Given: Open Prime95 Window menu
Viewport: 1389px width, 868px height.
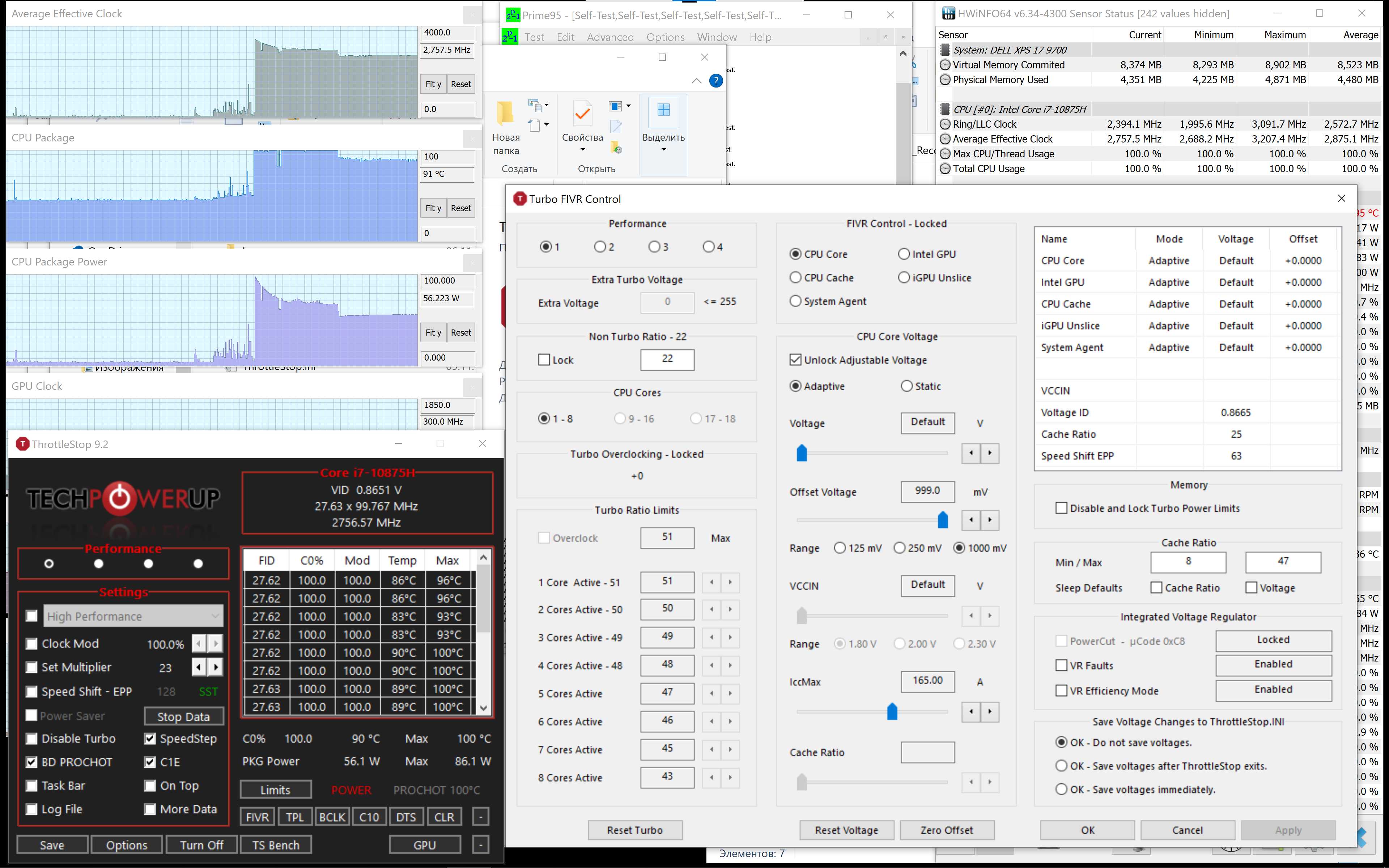Looking at the screenshot, I should 717,37.
